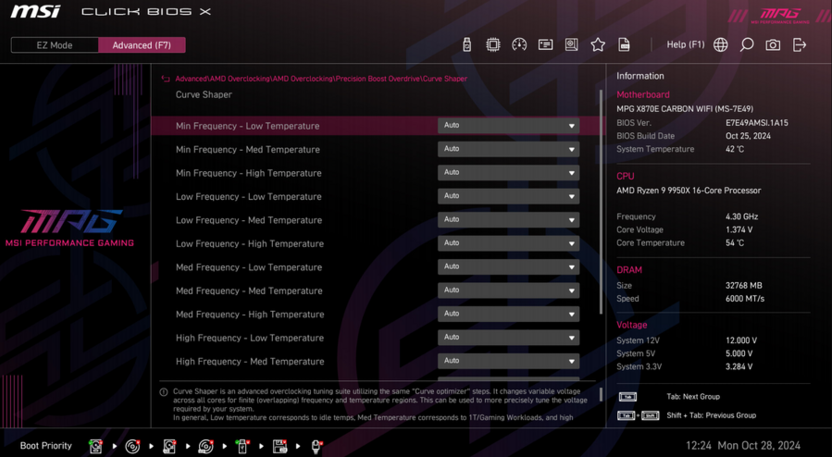Select the USB optical disc boot device icon
This screenshot has height=457, width=832.
pyautogui.click(x=206, y=446)
